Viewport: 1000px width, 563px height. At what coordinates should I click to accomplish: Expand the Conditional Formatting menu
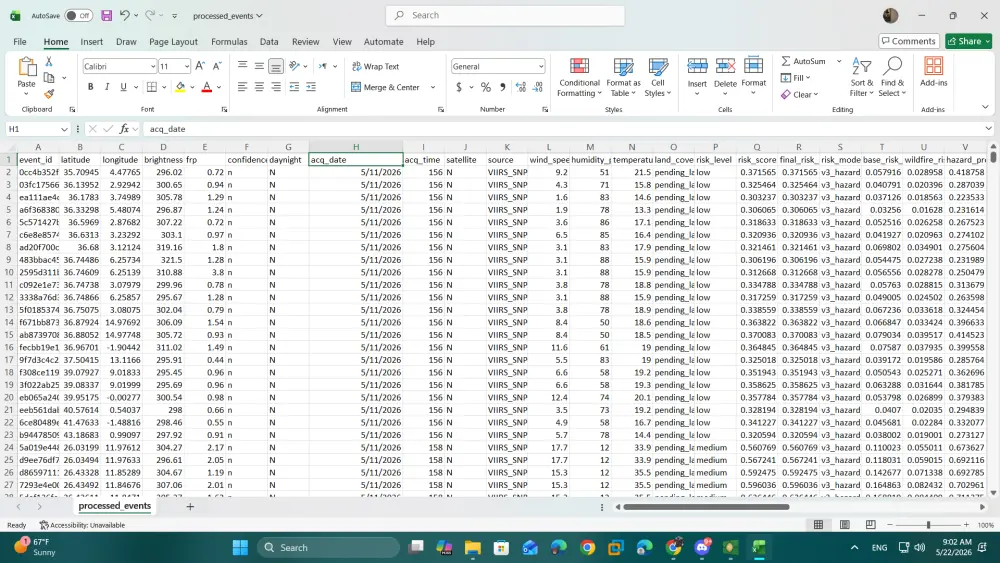pyautogui.click(x=579, y=77)
